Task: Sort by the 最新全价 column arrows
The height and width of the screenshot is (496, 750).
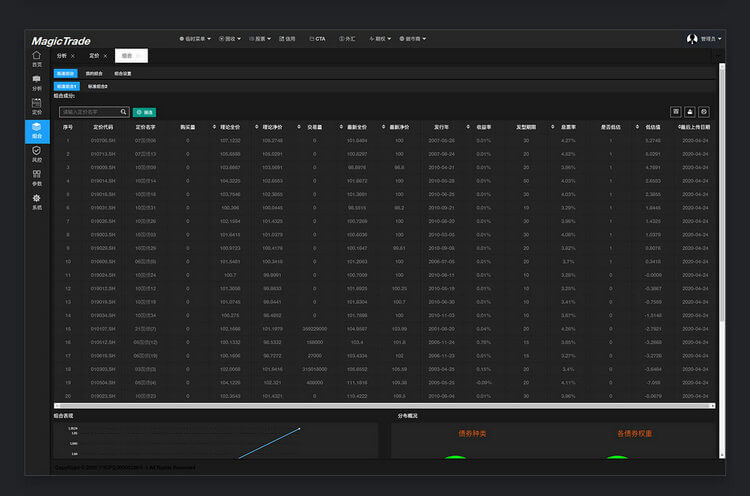Action: (341, 127)
